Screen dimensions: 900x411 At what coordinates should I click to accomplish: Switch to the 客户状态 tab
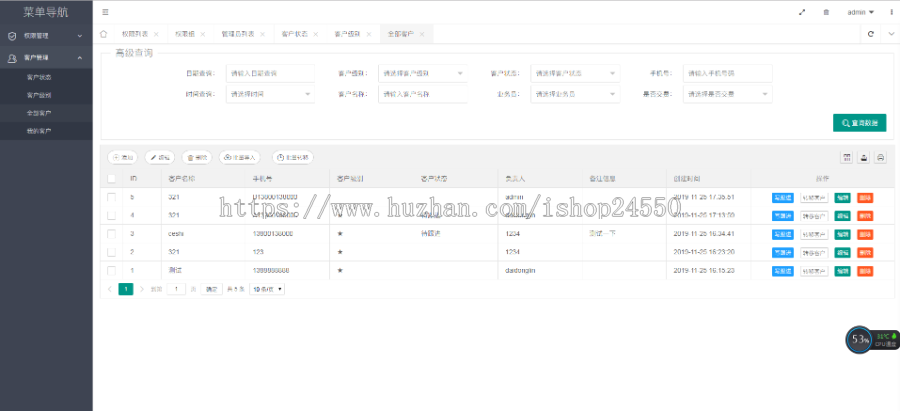292,34
